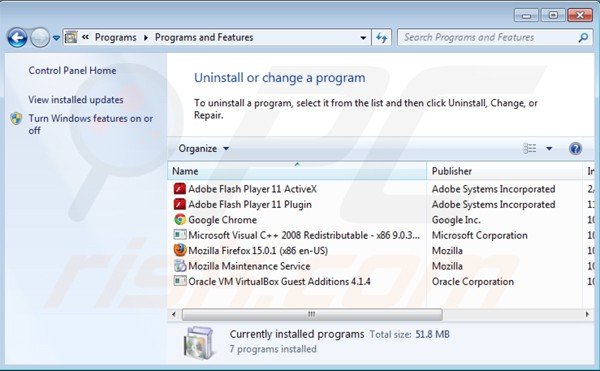Select Adobe Flash Player 11 Plugin
600x371 pixels.
point(250,205)
